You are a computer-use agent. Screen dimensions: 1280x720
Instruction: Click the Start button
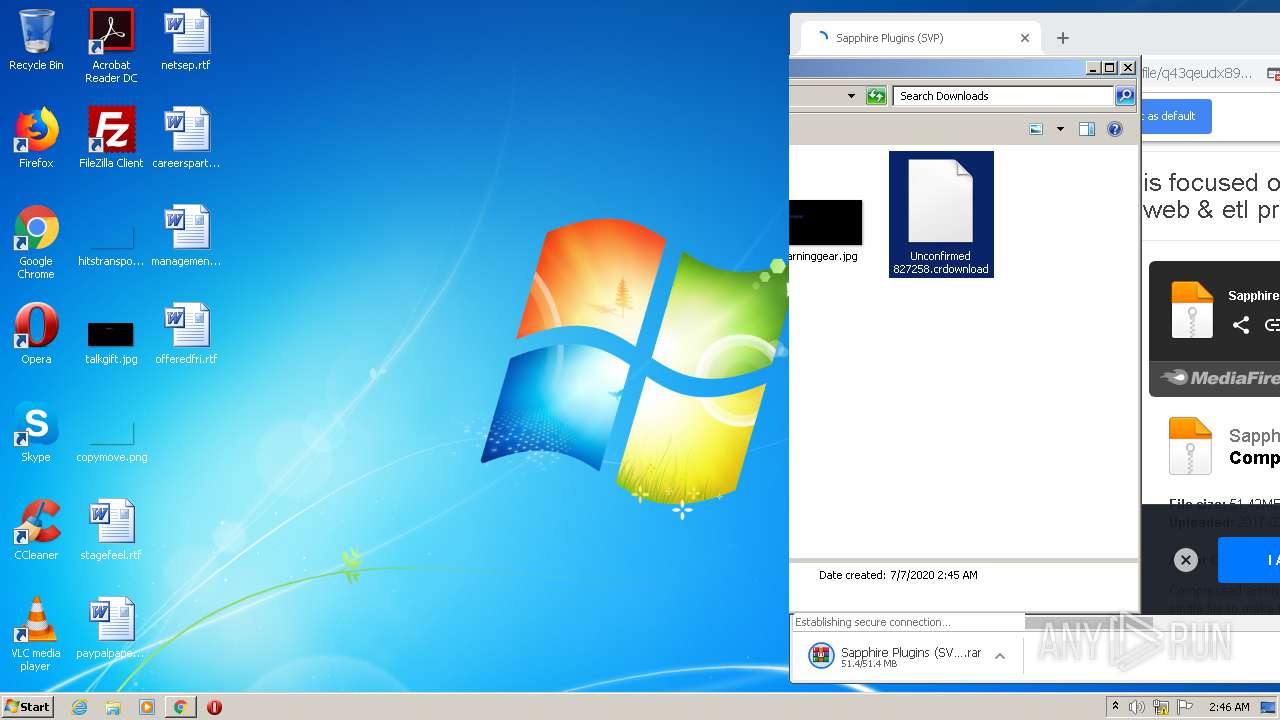28,707
